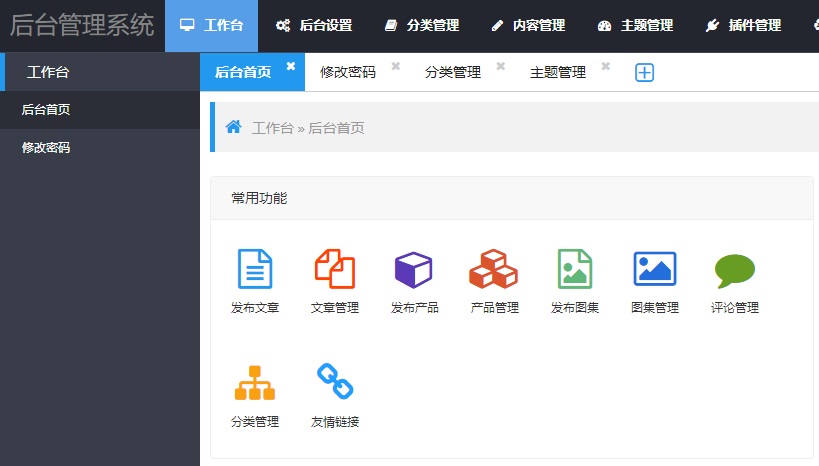Close the 分类管理 tab
This screenshot has height=466, width=819.
501,66
